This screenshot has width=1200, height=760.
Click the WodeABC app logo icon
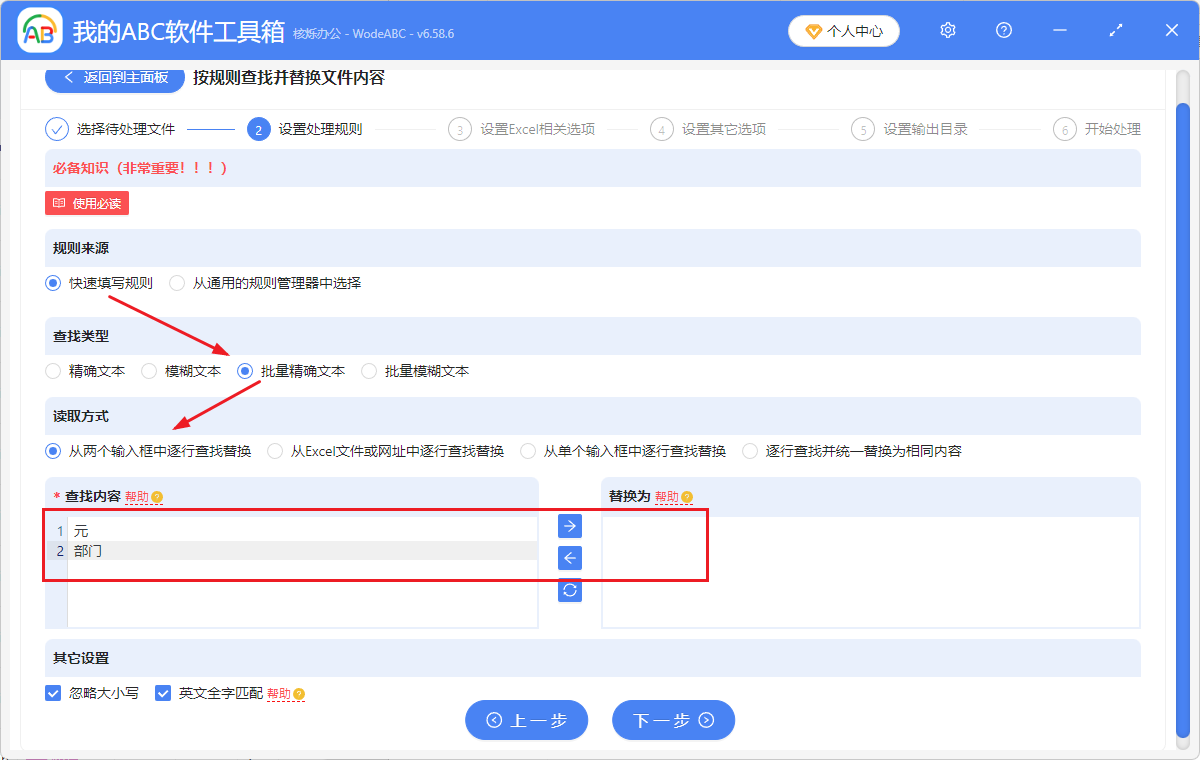[39, 30]
